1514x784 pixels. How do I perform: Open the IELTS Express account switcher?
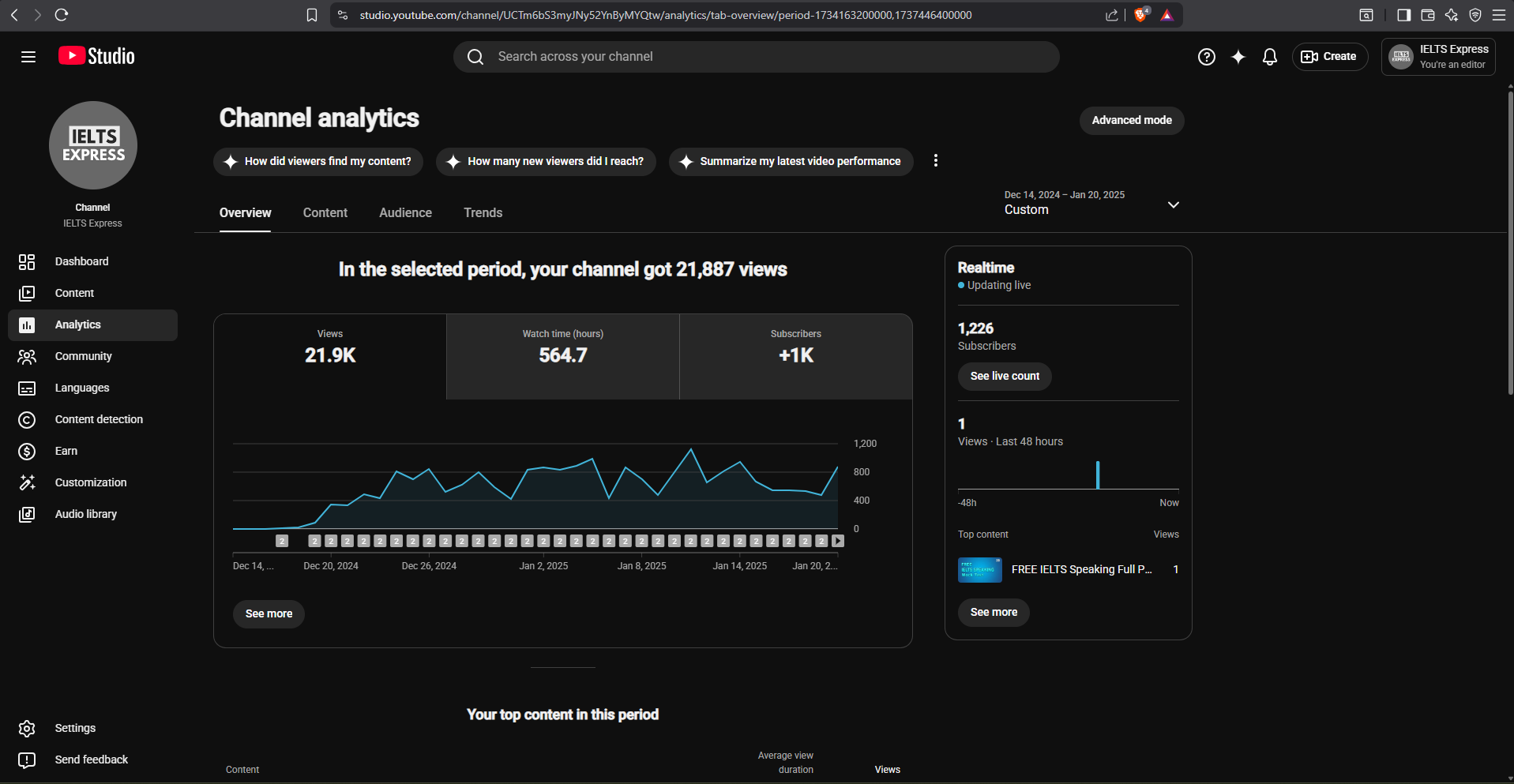tap(1437, 57)
